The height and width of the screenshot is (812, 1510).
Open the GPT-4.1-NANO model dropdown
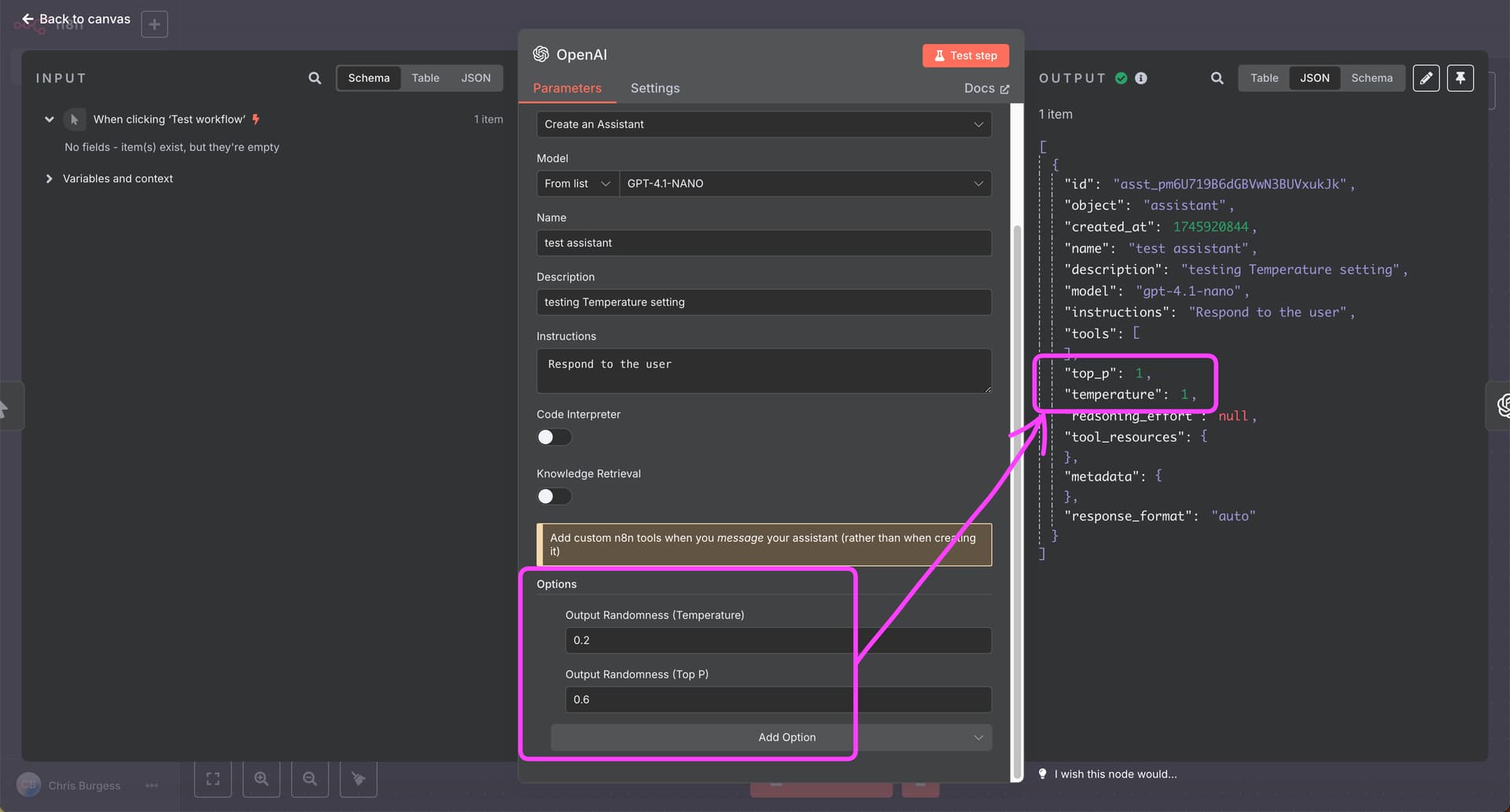coord(805,183)
